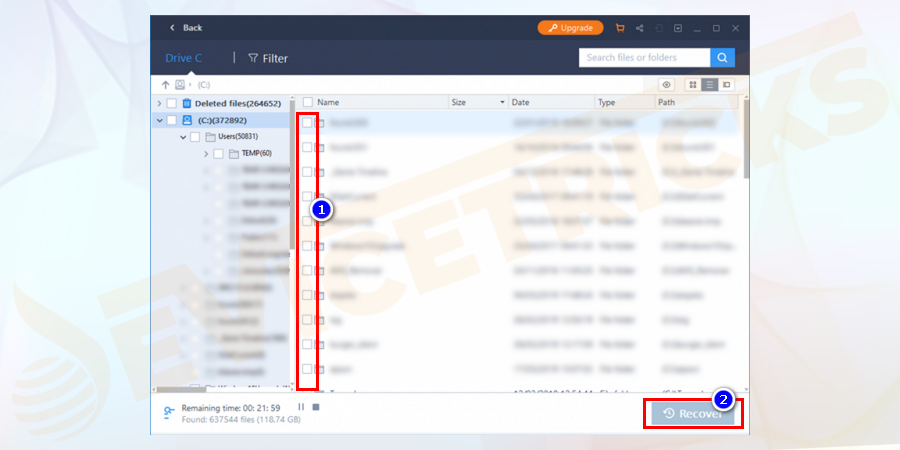The height and width of the screenshot is (450, 900).
Task: Switch to preview pane view
Action: click(x=726, y=85)
